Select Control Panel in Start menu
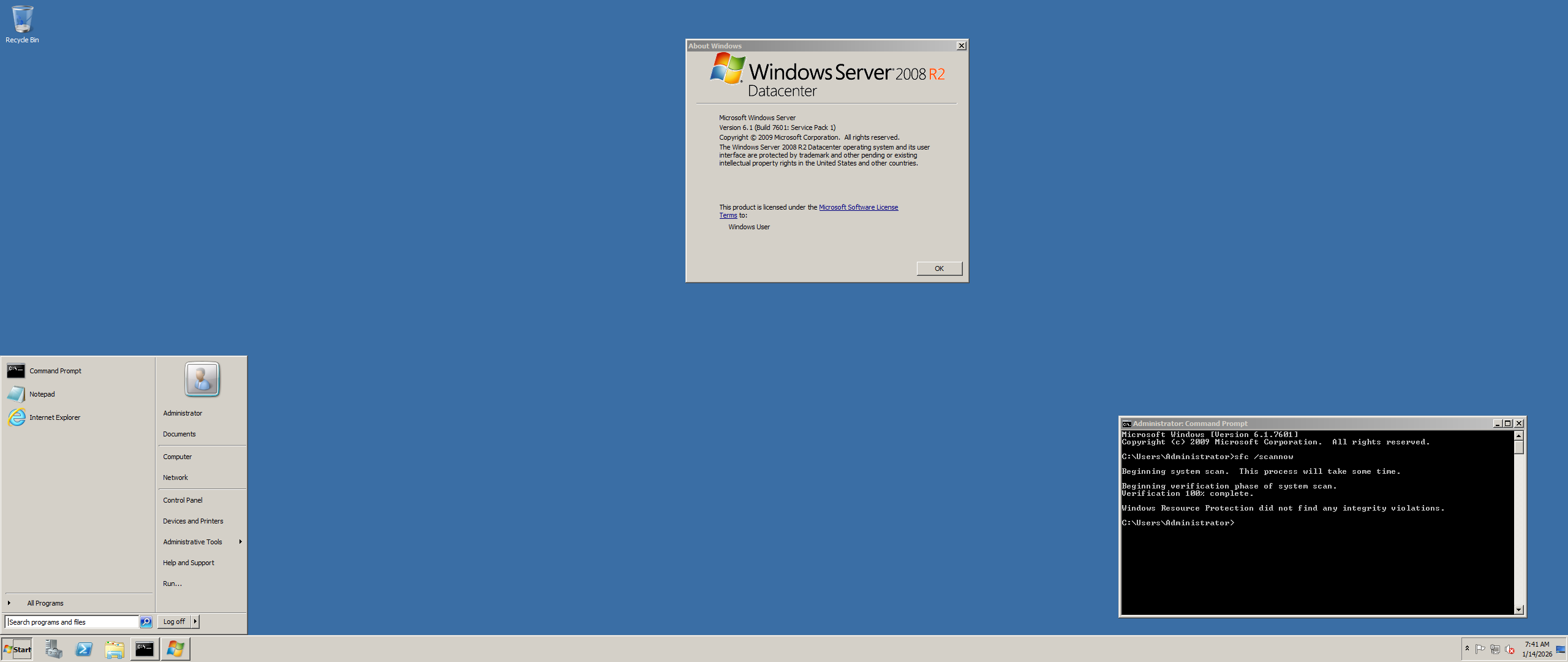The width and height of the screenshot is (1568, 662). point(182,500)
